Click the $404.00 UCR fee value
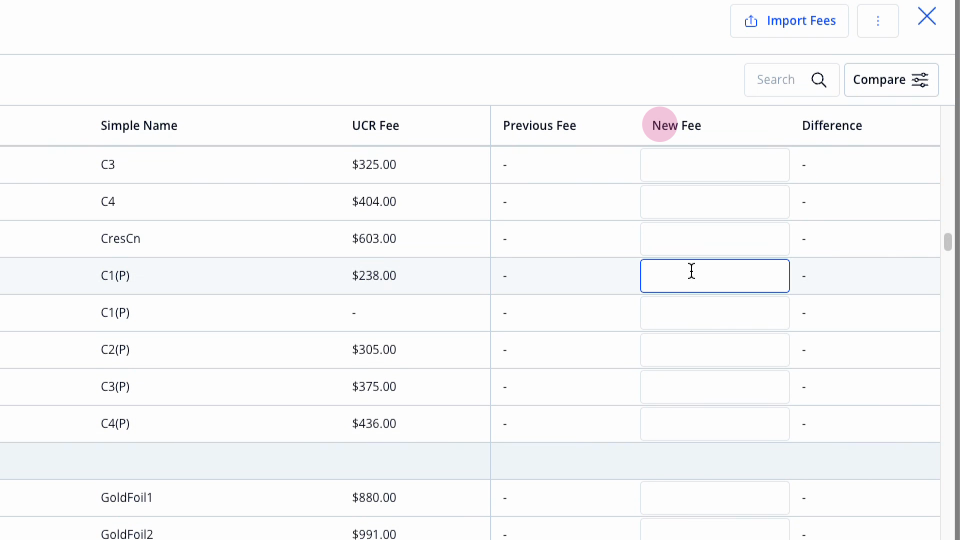960x540 pixels. pos(374,201)
